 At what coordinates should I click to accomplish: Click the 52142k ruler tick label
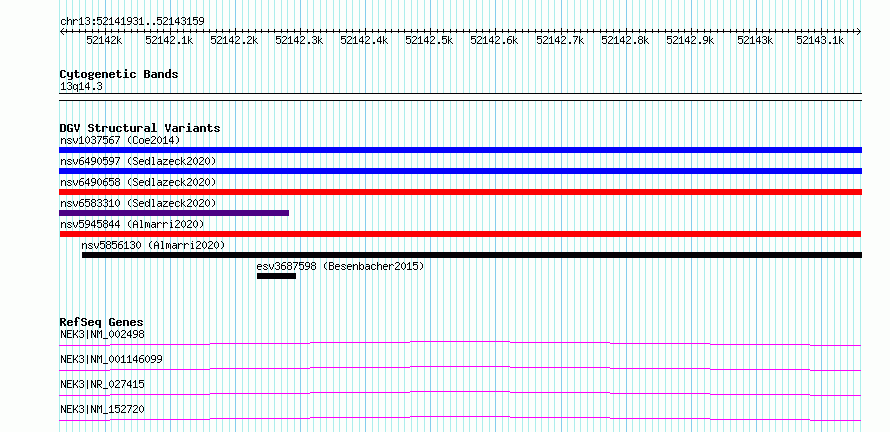click(104, 40)
